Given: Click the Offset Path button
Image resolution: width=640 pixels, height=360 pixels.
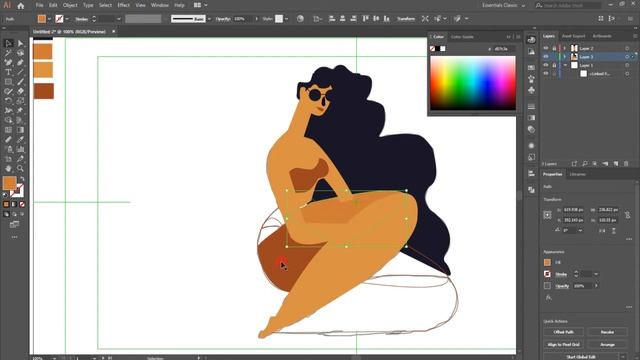Looking at the screenshot, I should pyautogui.click(x=564, y=332).
